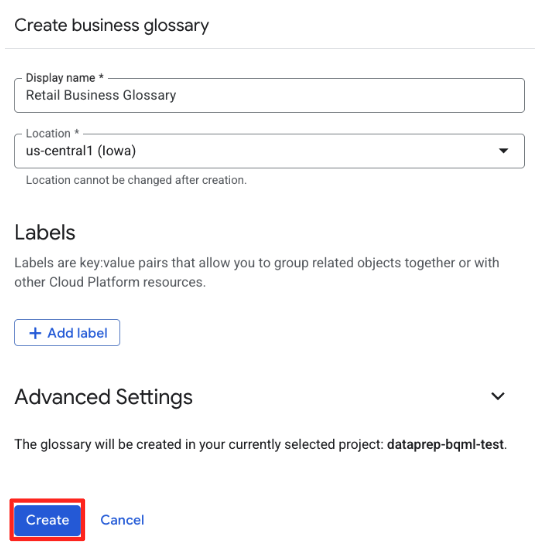Click the plus icon in Add label
The height and width of the screenshot is (550, 542).
35,333
